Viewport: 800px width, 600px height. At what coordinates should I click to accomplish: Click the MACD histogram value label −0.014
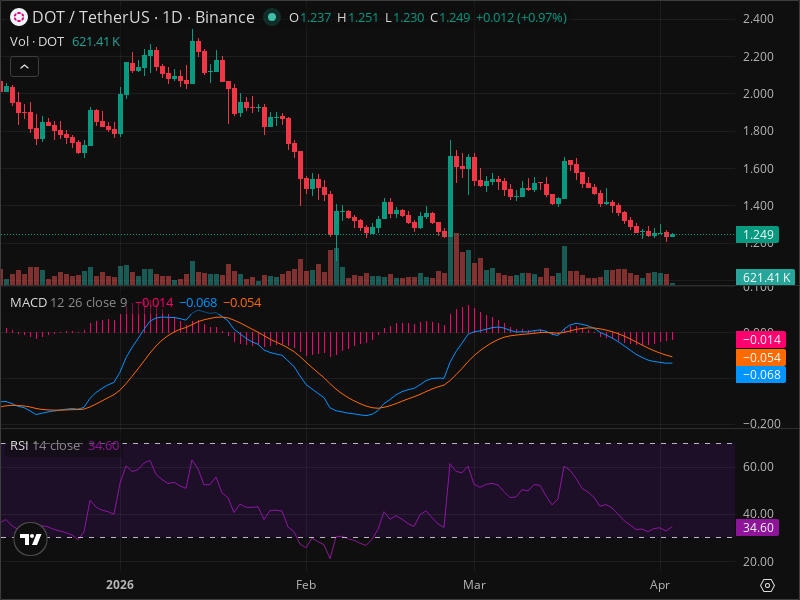(x=761, y=340)
